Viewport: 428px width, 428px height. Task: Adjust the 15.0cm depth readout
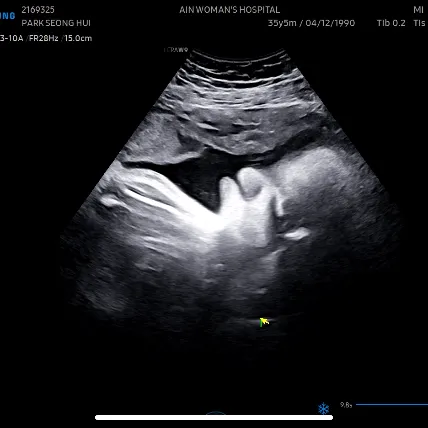tap(78, 38)
